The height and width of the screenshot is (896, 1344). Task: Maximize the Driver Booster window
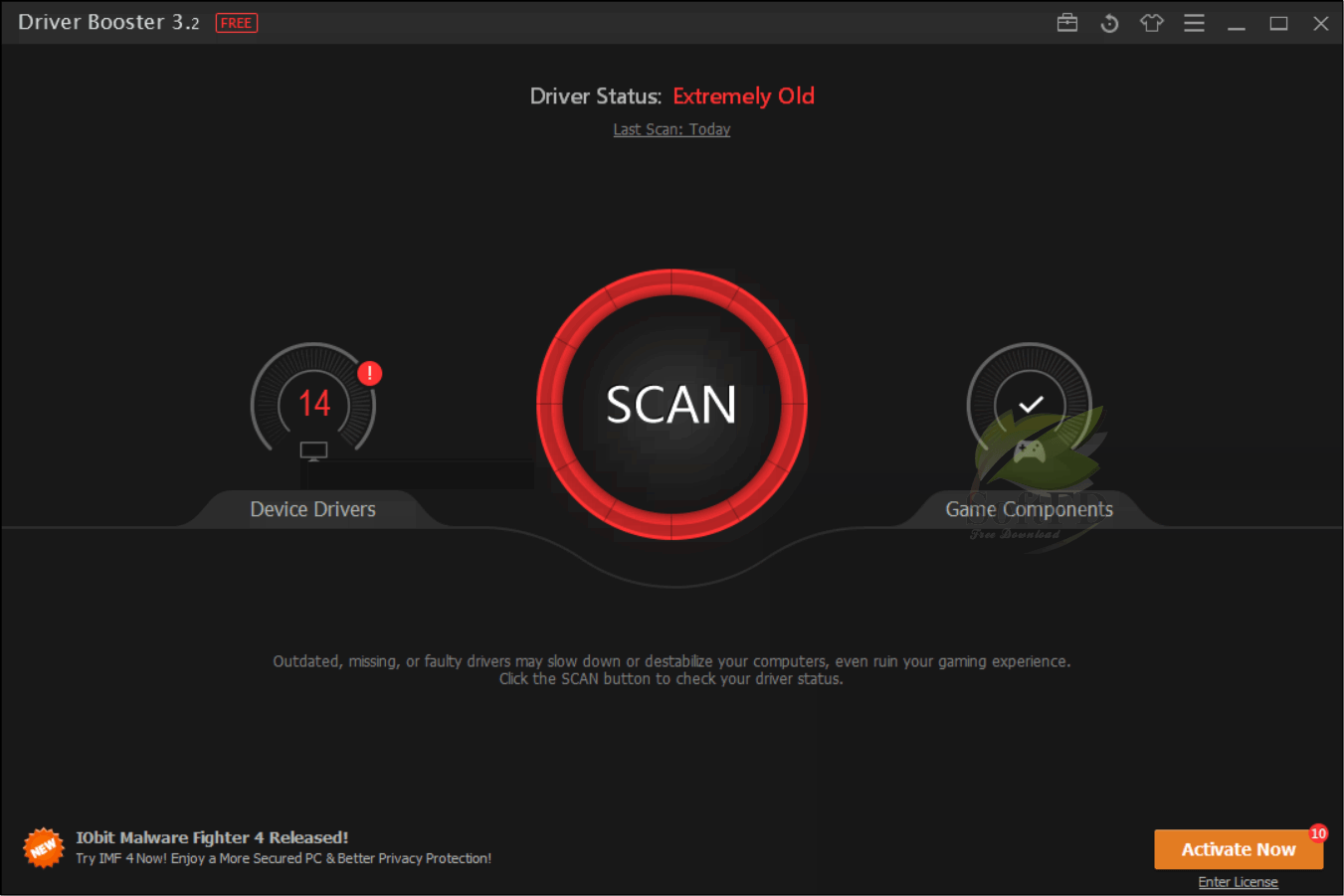pos(1279,23)
